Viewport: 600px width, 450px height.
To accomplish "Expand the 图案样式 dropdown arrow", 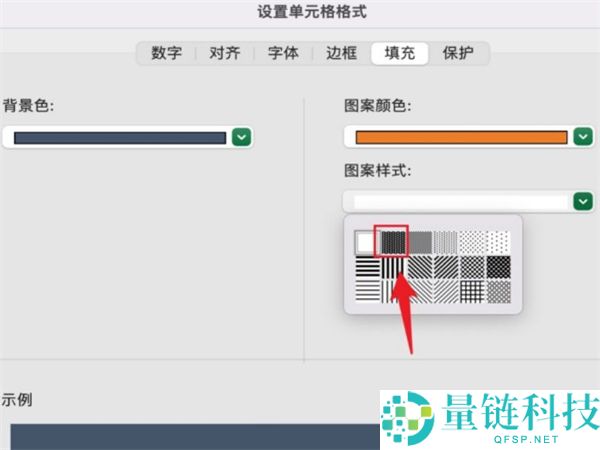I will [583, 201].
